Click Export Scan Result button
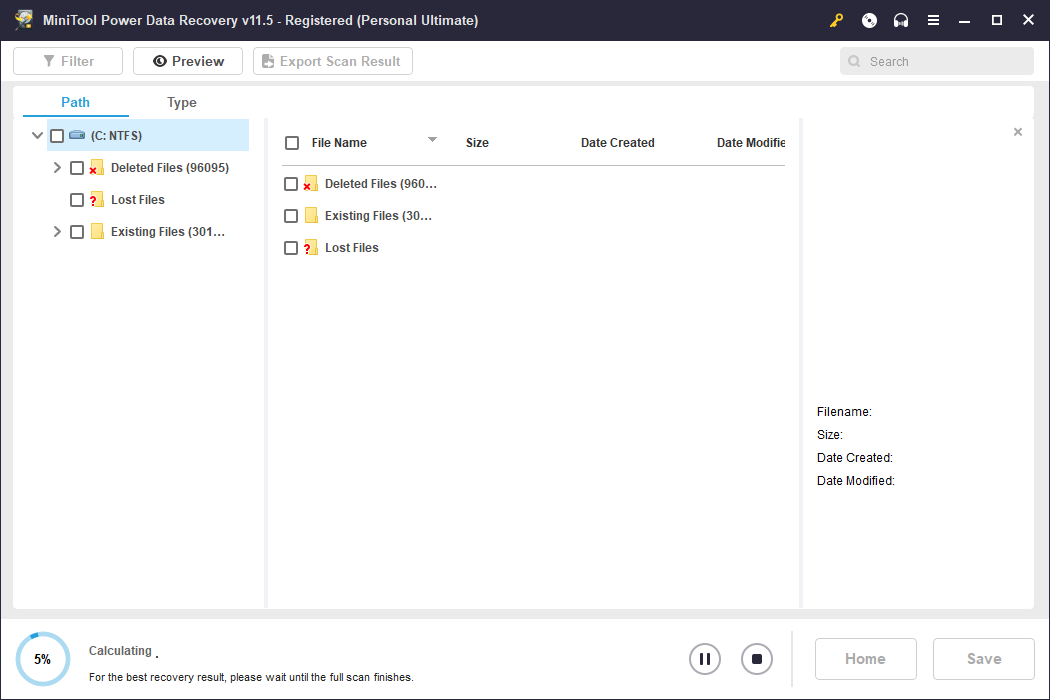Screen dimensions: 1050x700 click(x=333, y=61)
